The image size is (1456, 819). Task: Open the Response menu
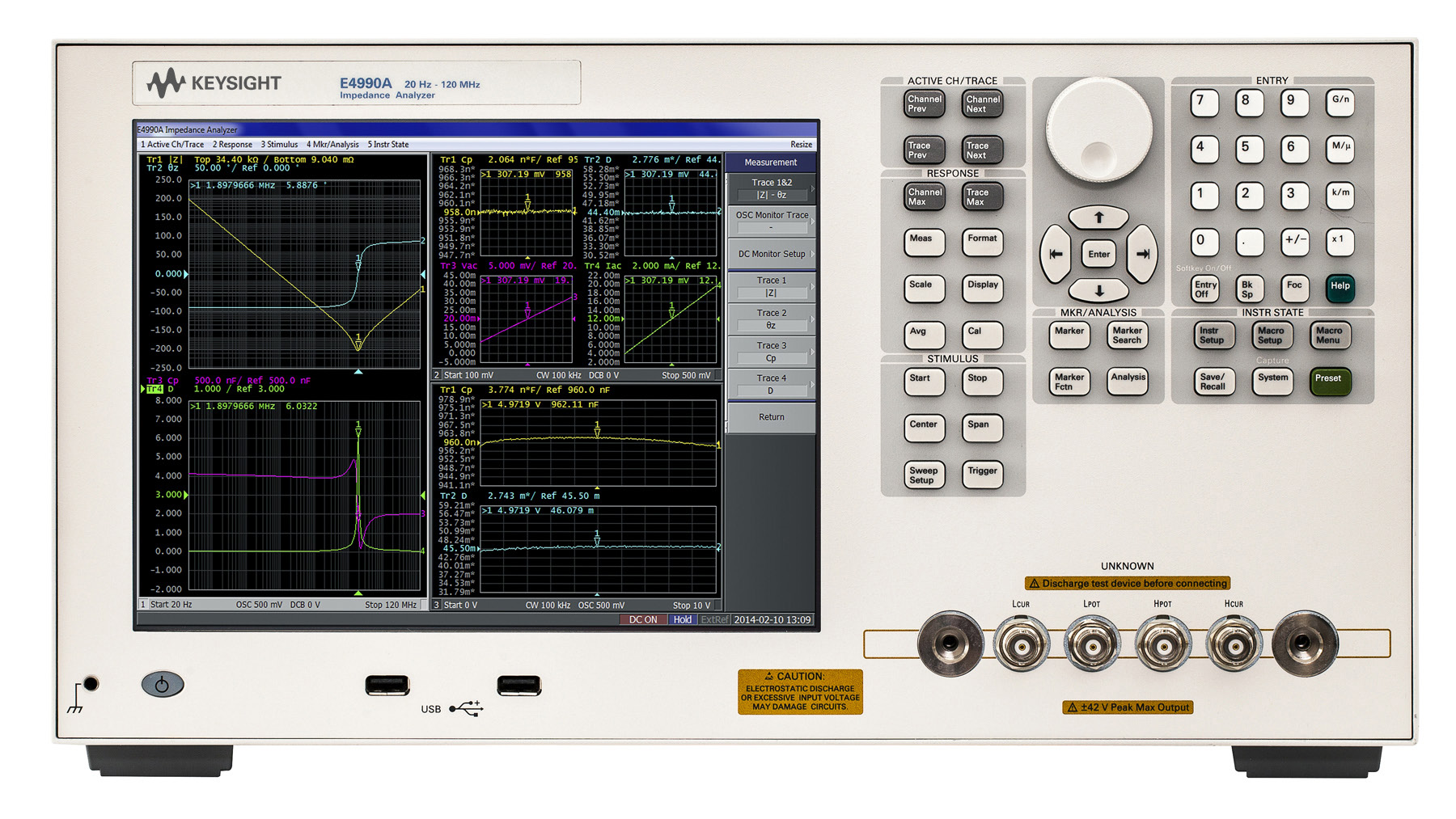[232, 145]
